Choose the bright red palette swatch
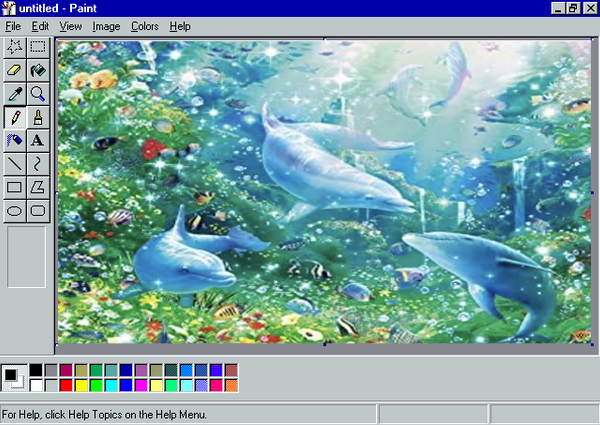The width and height of the screenshot is (600, 425). (66, 385)
